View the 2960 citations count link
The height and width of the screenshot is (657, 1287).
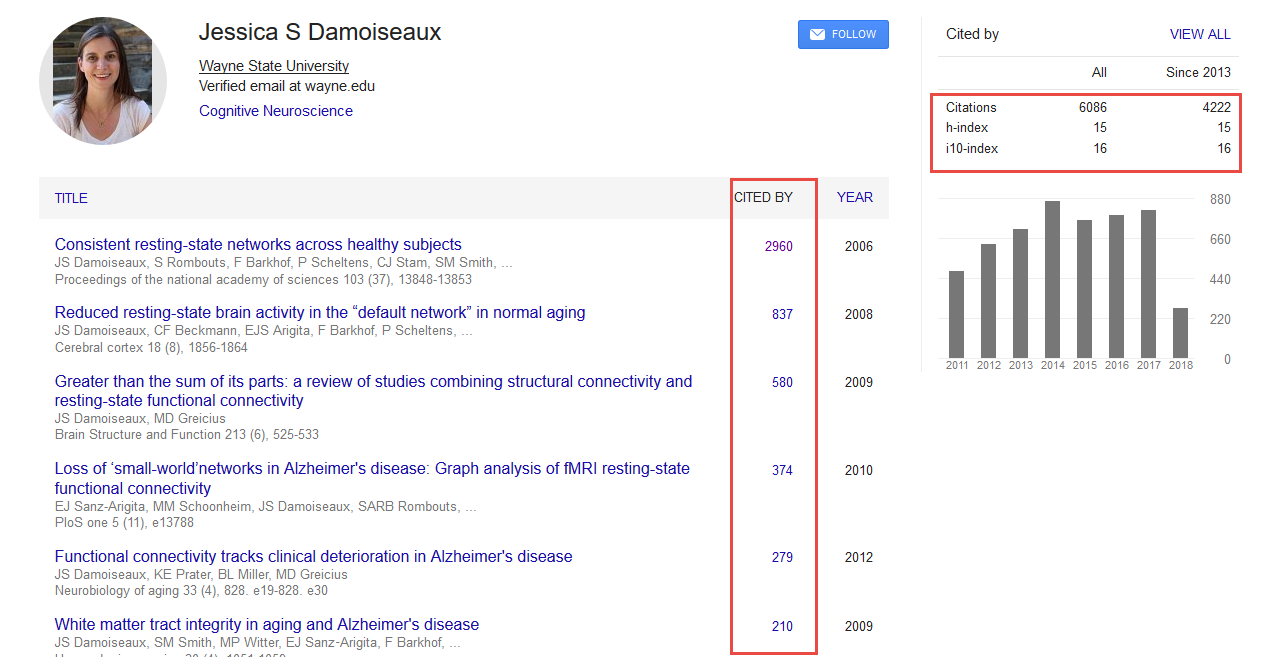tap(778, 246)
